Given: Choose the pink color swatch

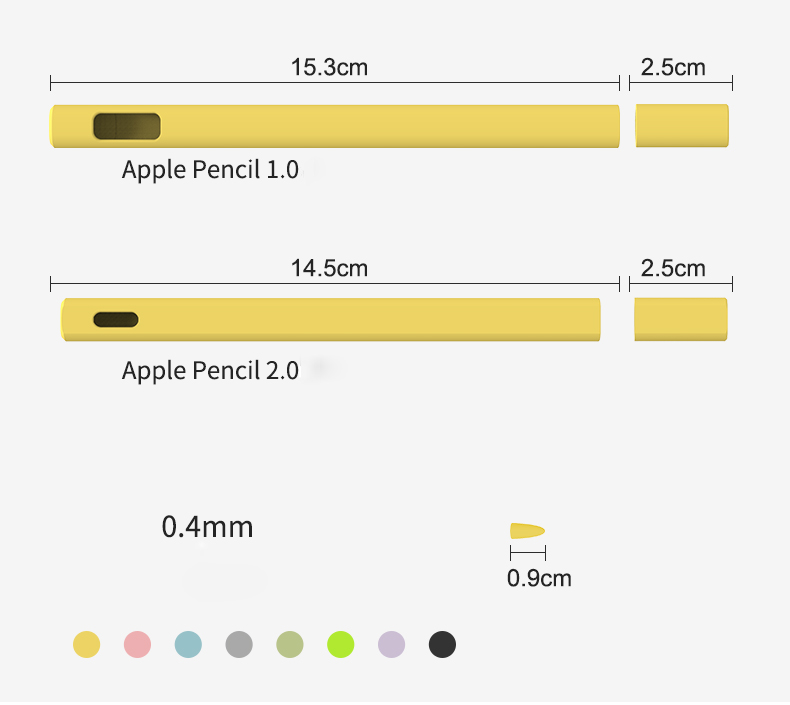Looking at the screenshot, I should point(138,644).
